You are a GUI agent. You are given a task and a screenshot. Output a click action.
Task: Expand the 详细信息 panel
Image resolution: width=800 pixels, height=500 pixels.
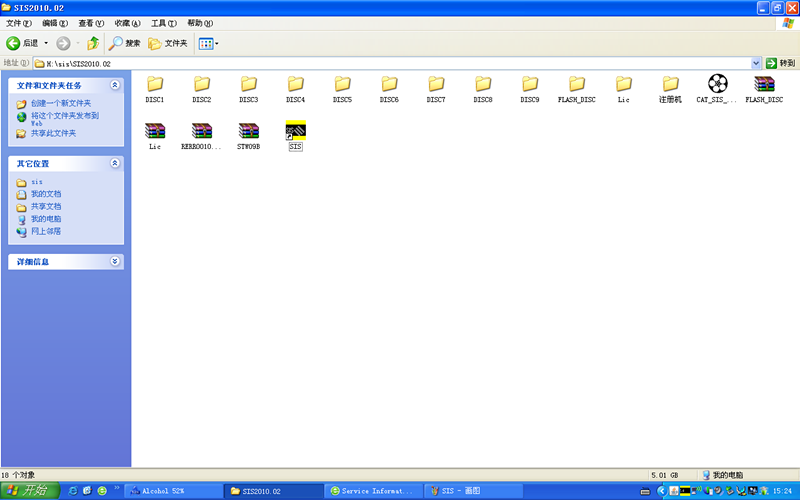pyautogui.click(x=115, y=261)
